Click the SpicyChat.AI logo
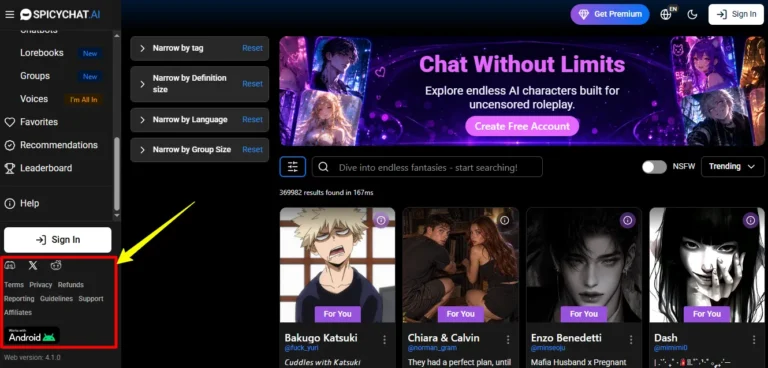 click(x=60, y=15)
